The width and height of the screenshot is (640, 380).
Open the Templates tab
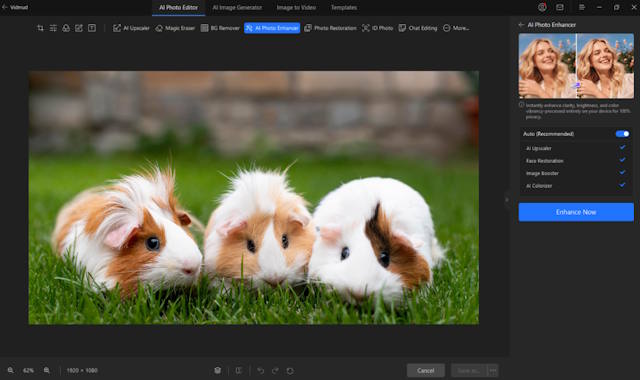[344, 7]
